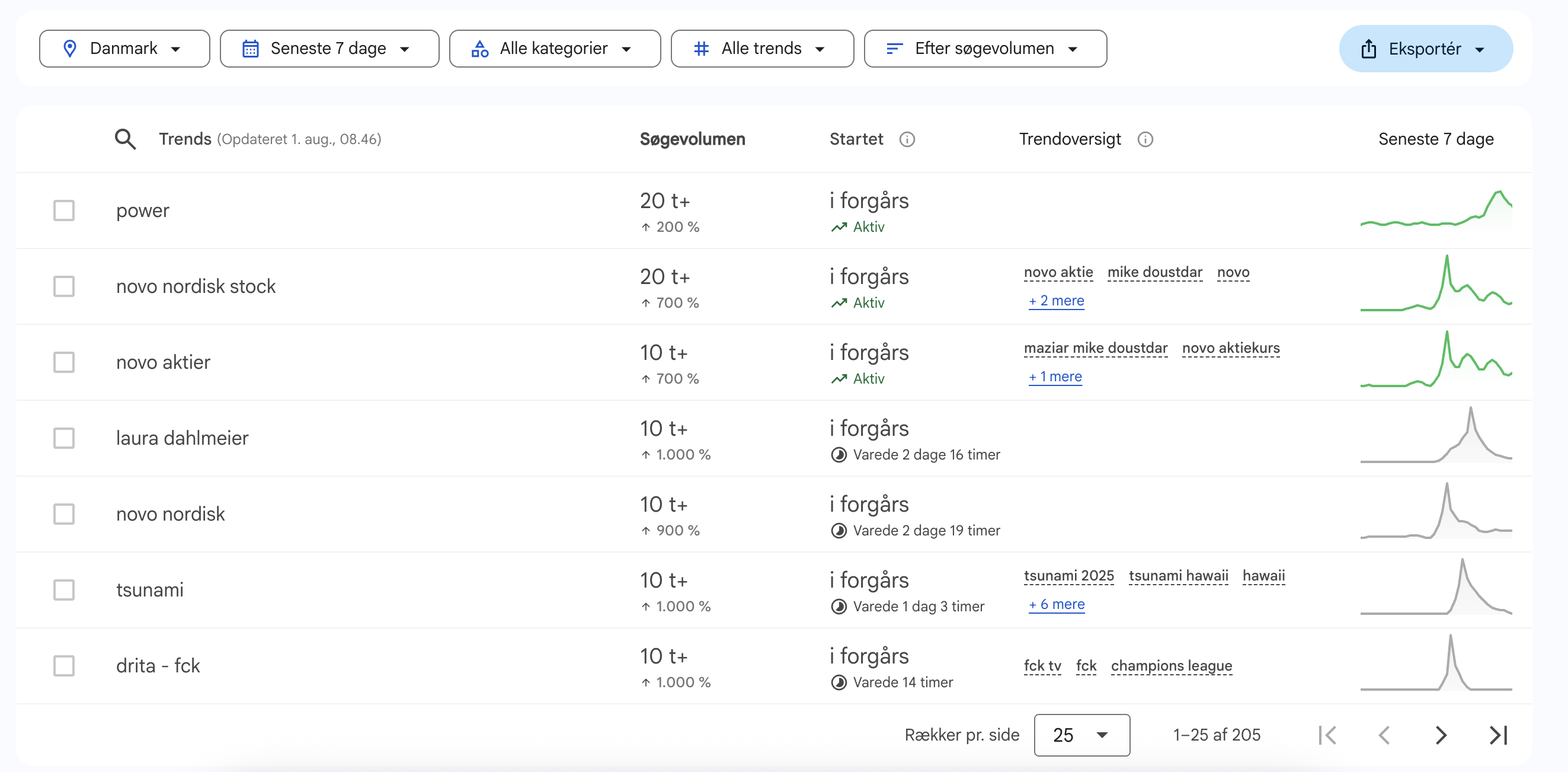Click the Søgevolumen column header
This screenshot has width=1568, height=772.
click(x=692, y=139)
